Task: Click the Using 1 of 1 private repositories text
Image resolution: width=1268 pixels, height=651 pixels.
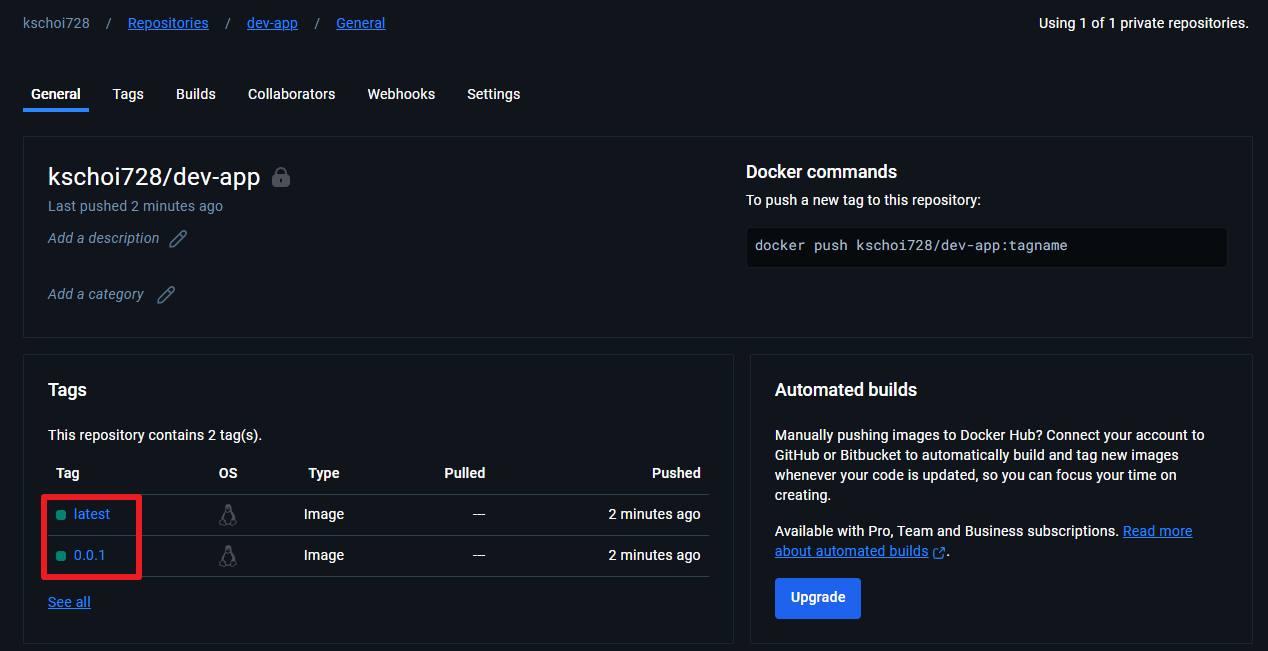Action: [1144, 23]
